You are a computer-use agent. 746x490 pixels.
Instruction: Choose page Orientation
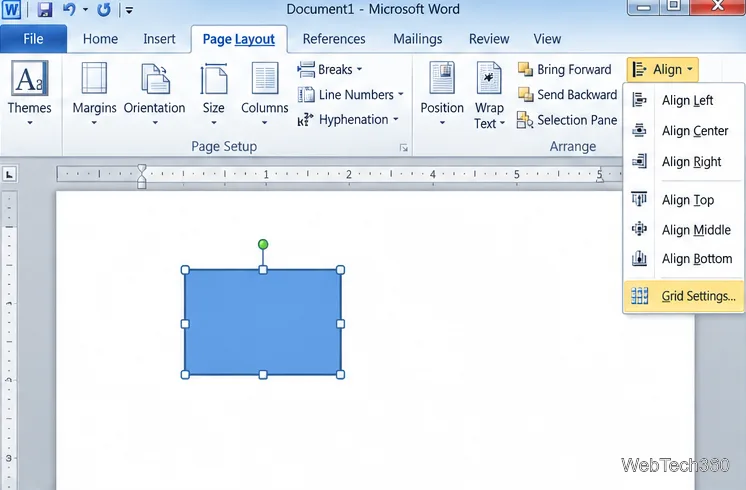(154, 93)
